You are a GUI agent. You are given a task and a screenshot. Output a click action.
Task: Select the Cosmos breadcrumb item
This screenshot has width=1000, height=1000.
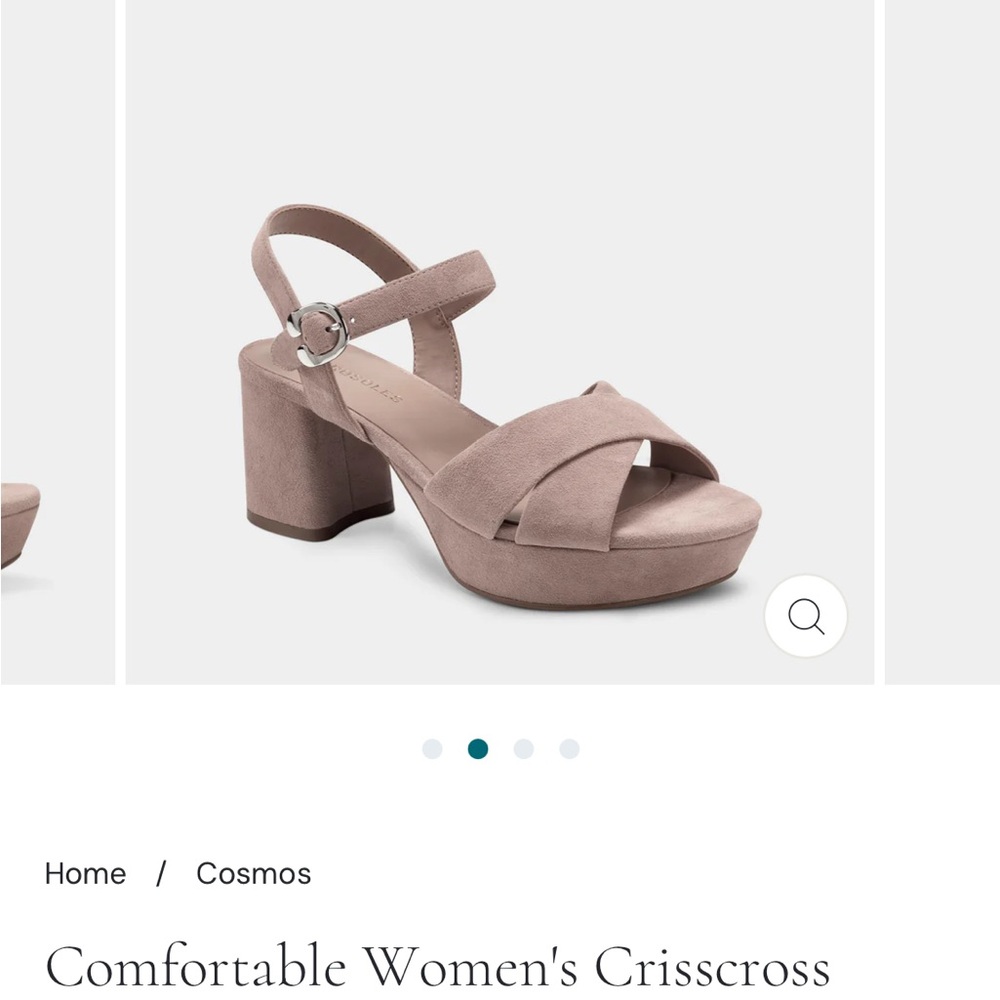253,874
